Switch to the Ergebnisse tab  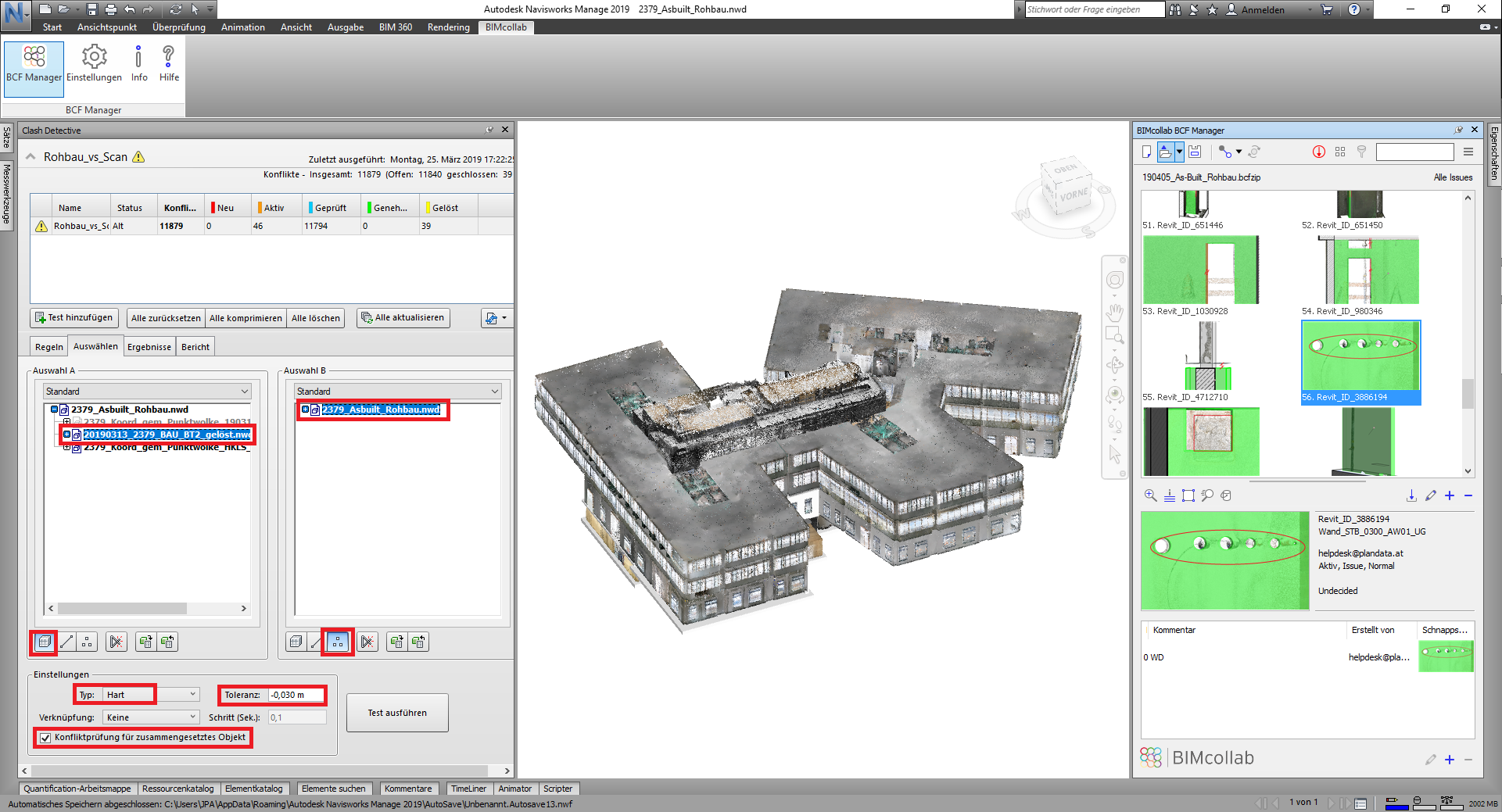(x=149, y=347)
